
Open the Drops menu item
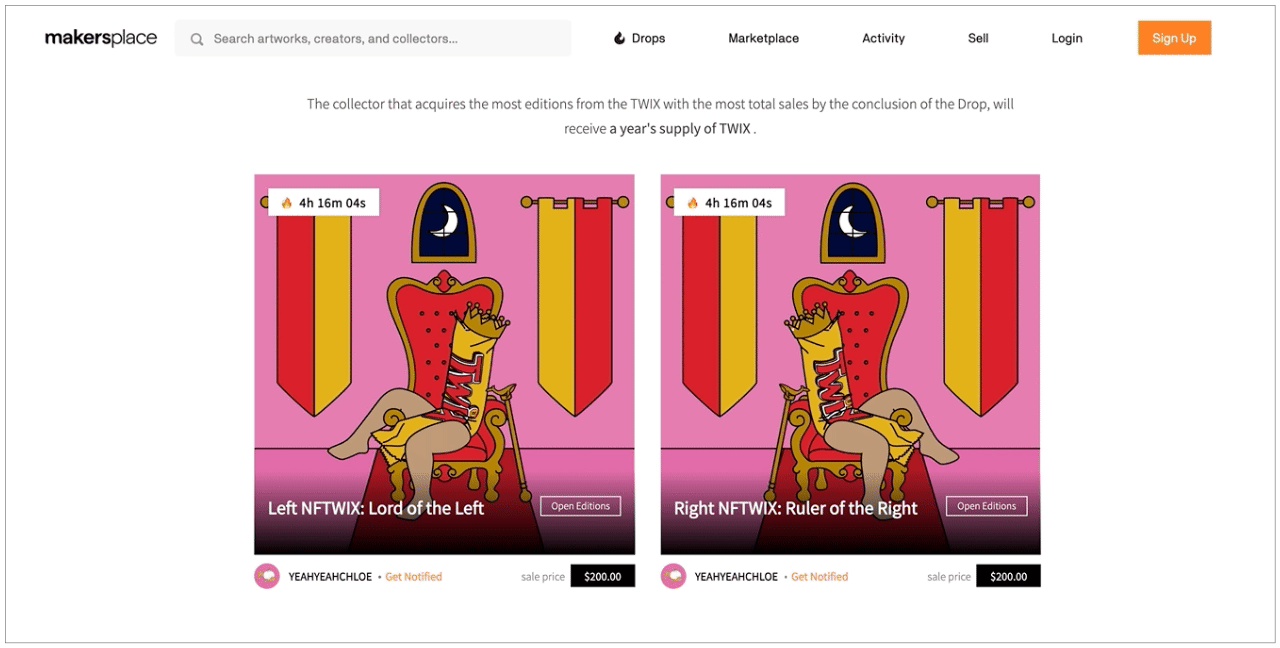(639, 38)
